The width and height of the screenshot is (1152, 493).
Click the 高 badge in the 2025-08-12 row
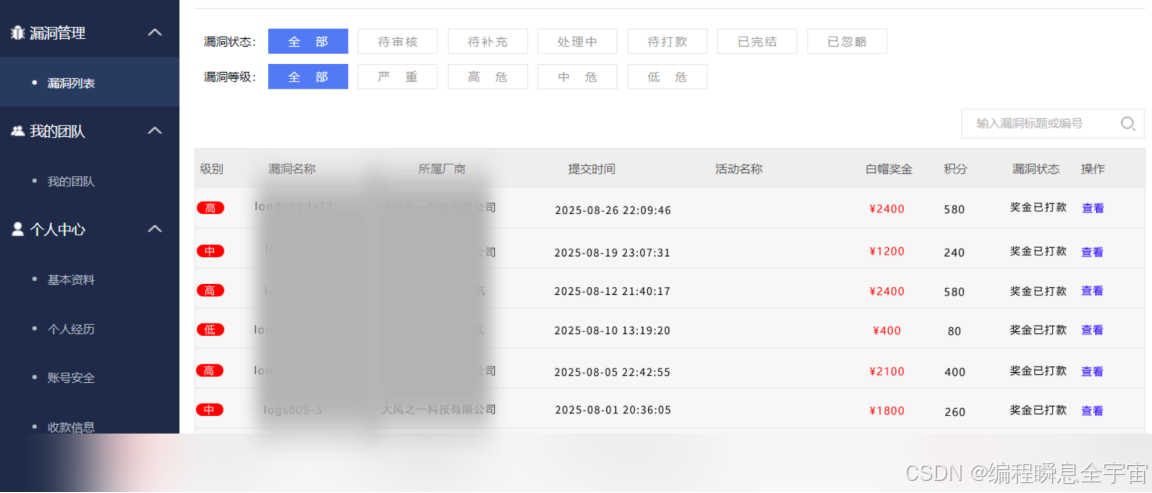(x=210, y=291)
